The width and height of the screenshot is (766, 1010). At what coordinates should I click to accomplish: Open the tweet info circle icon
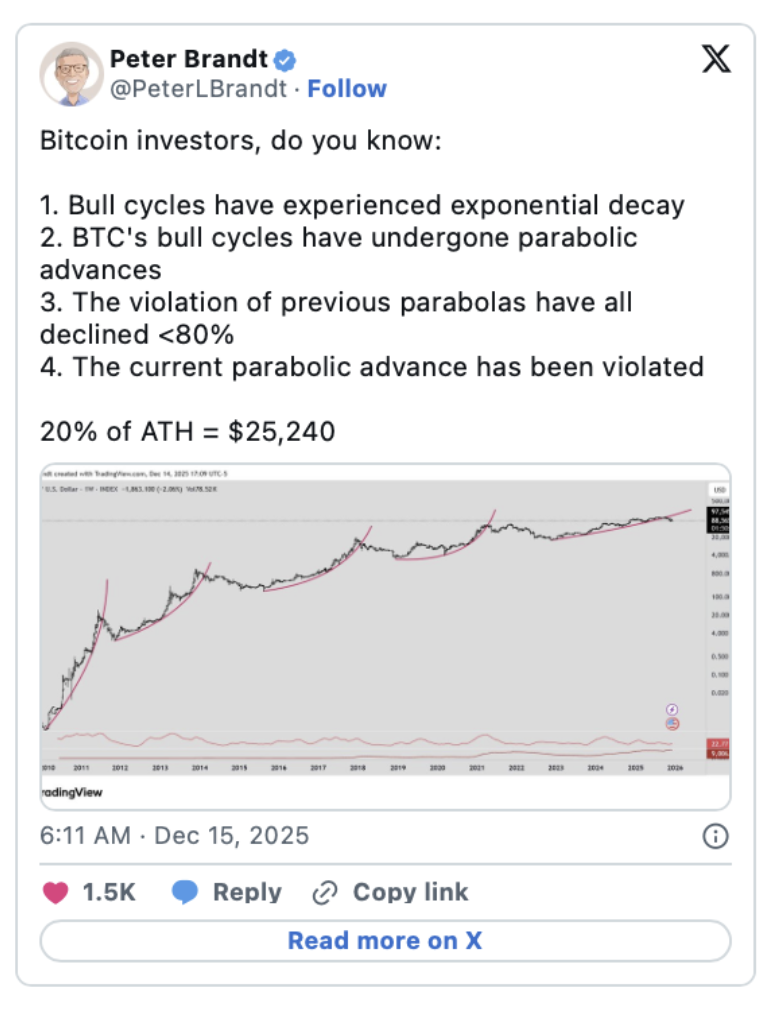(x=716, y=836)
